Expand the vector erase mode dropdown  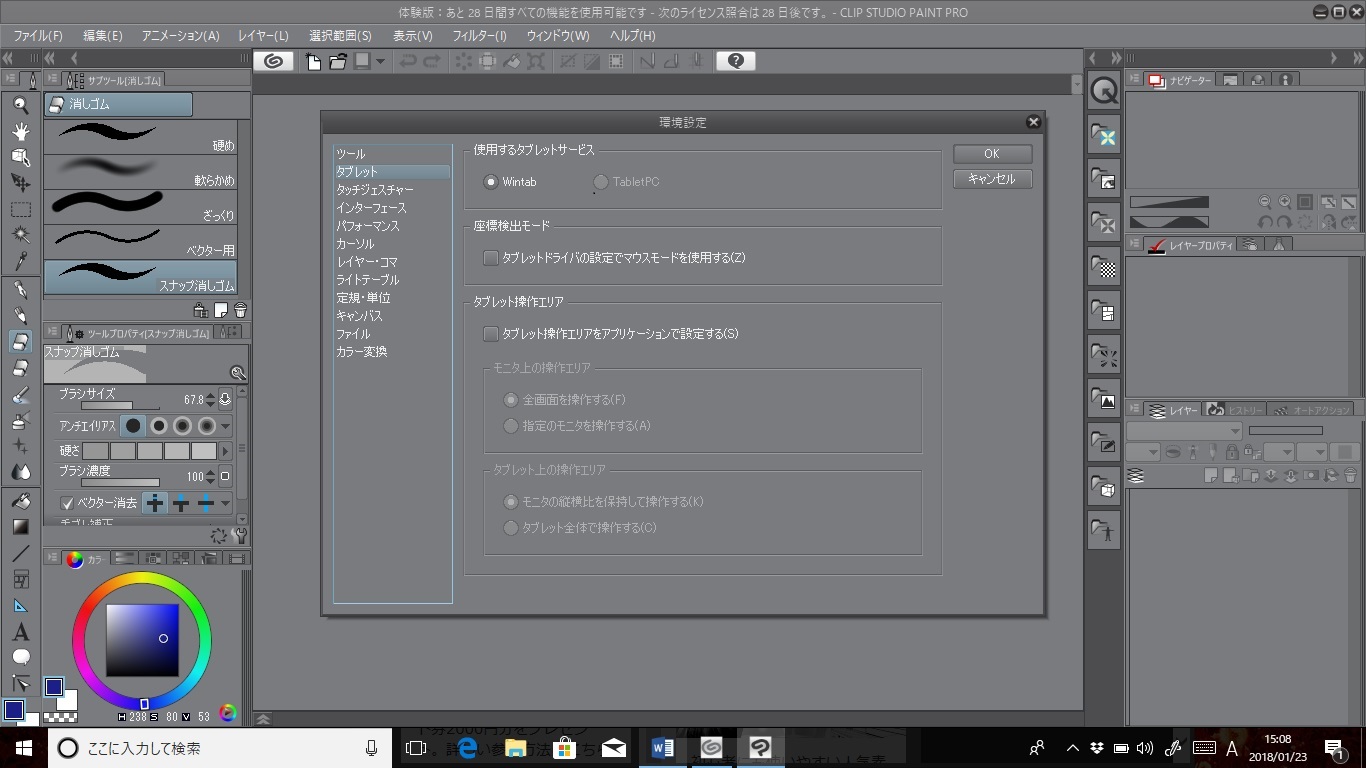point(226,503)
